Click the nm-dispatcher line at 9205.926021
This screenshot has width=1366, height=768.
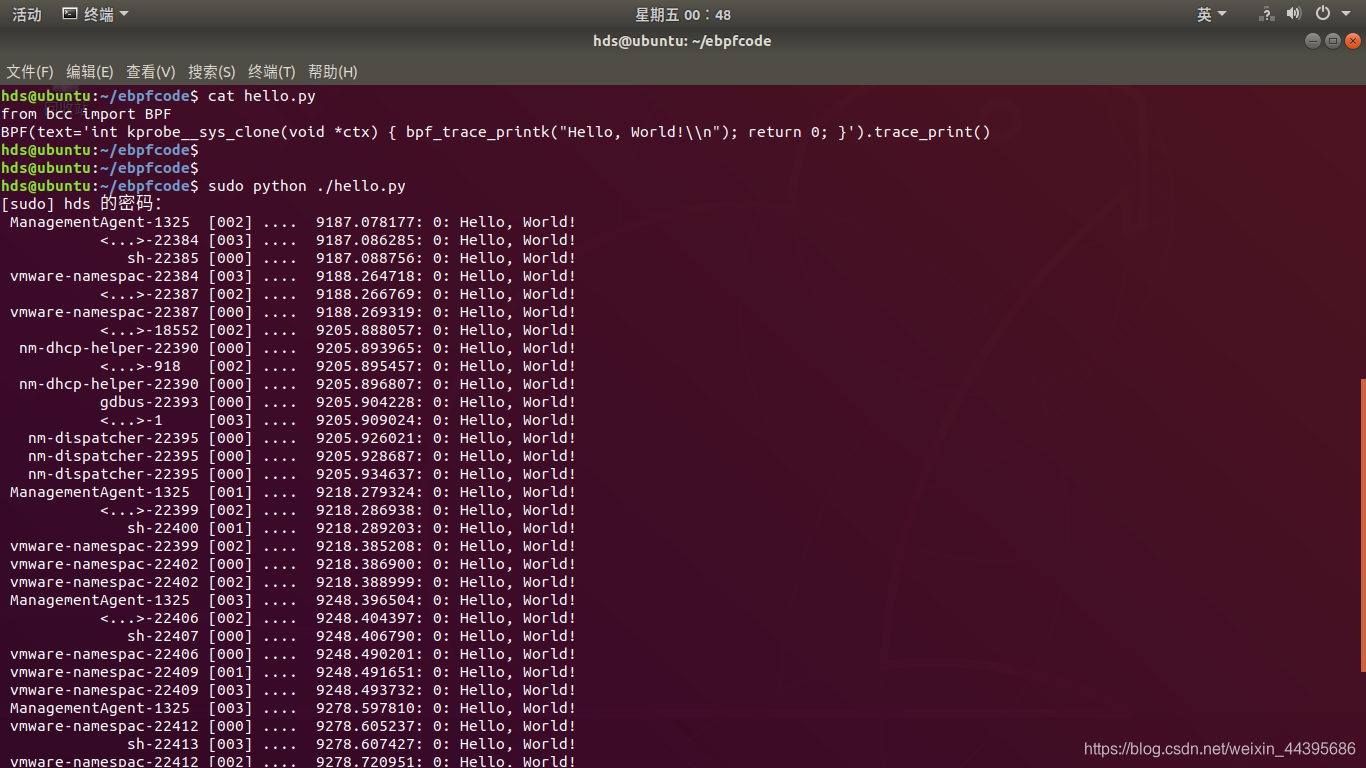tap(301, 438)
